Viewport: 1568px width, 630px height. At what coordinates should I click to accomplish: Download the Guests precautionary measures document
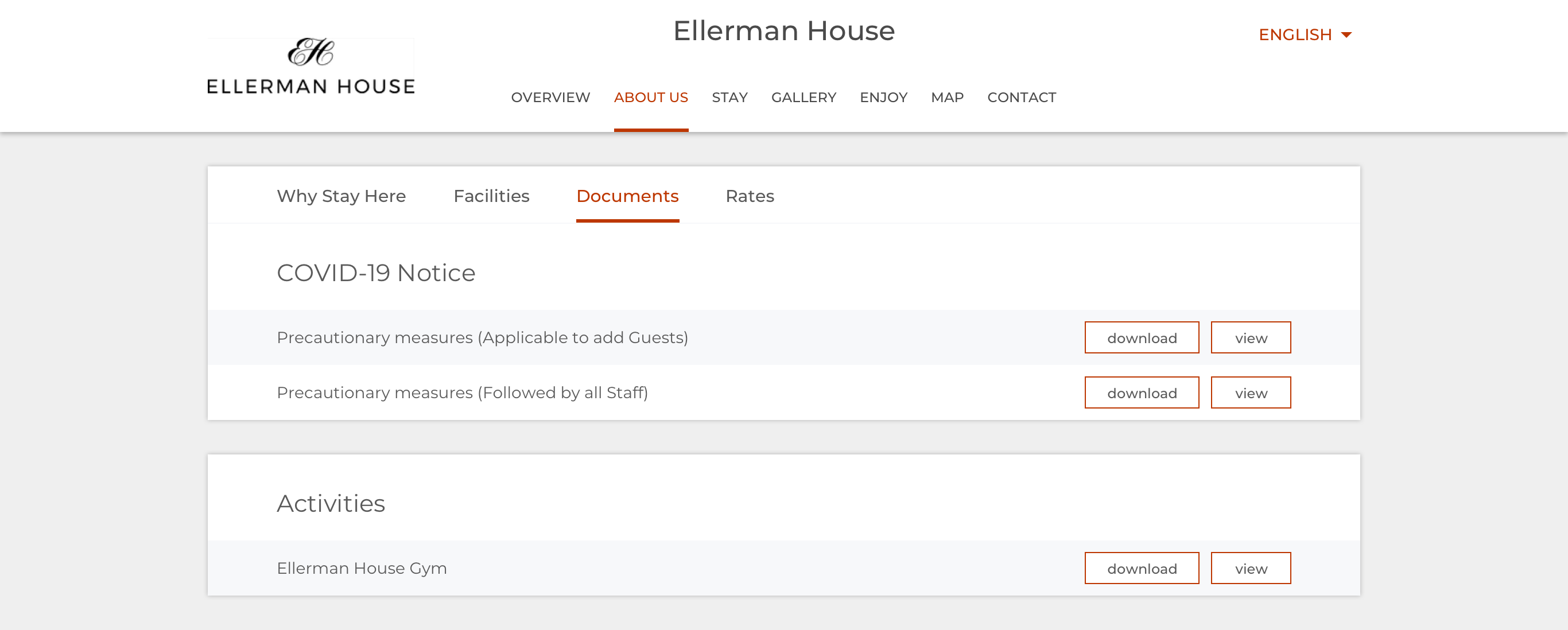coord(1142,338)
